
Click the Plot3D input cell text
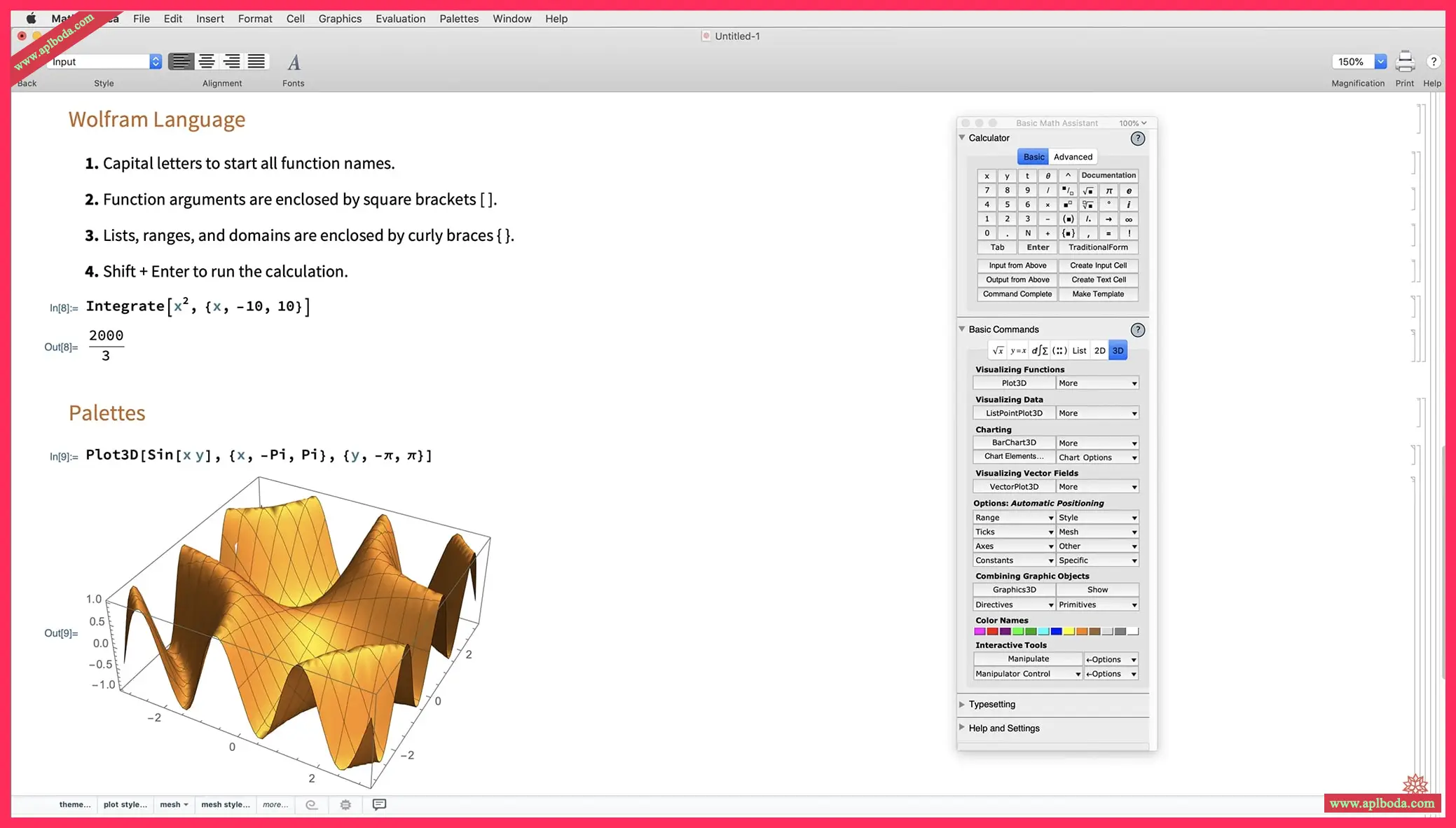pyautogui.click(x=259, y=455)
